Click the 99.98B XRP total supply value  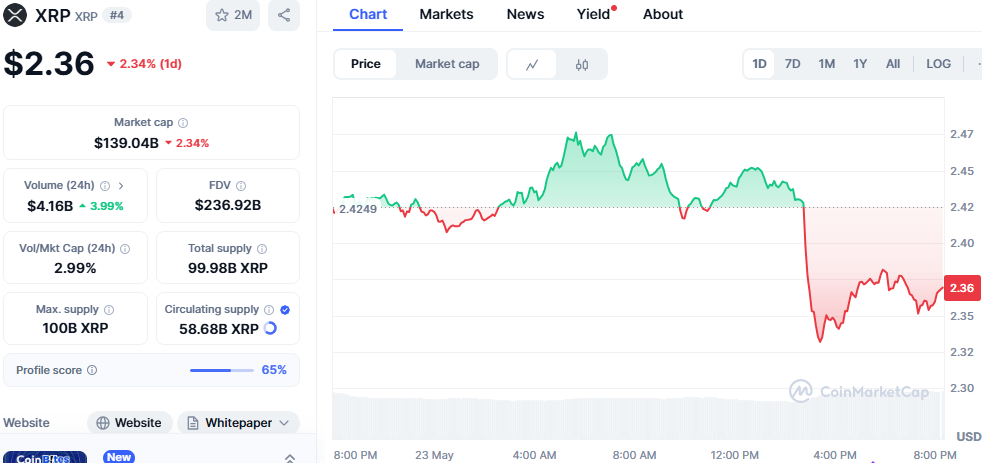pyautogui.click(x=228, y=268)
